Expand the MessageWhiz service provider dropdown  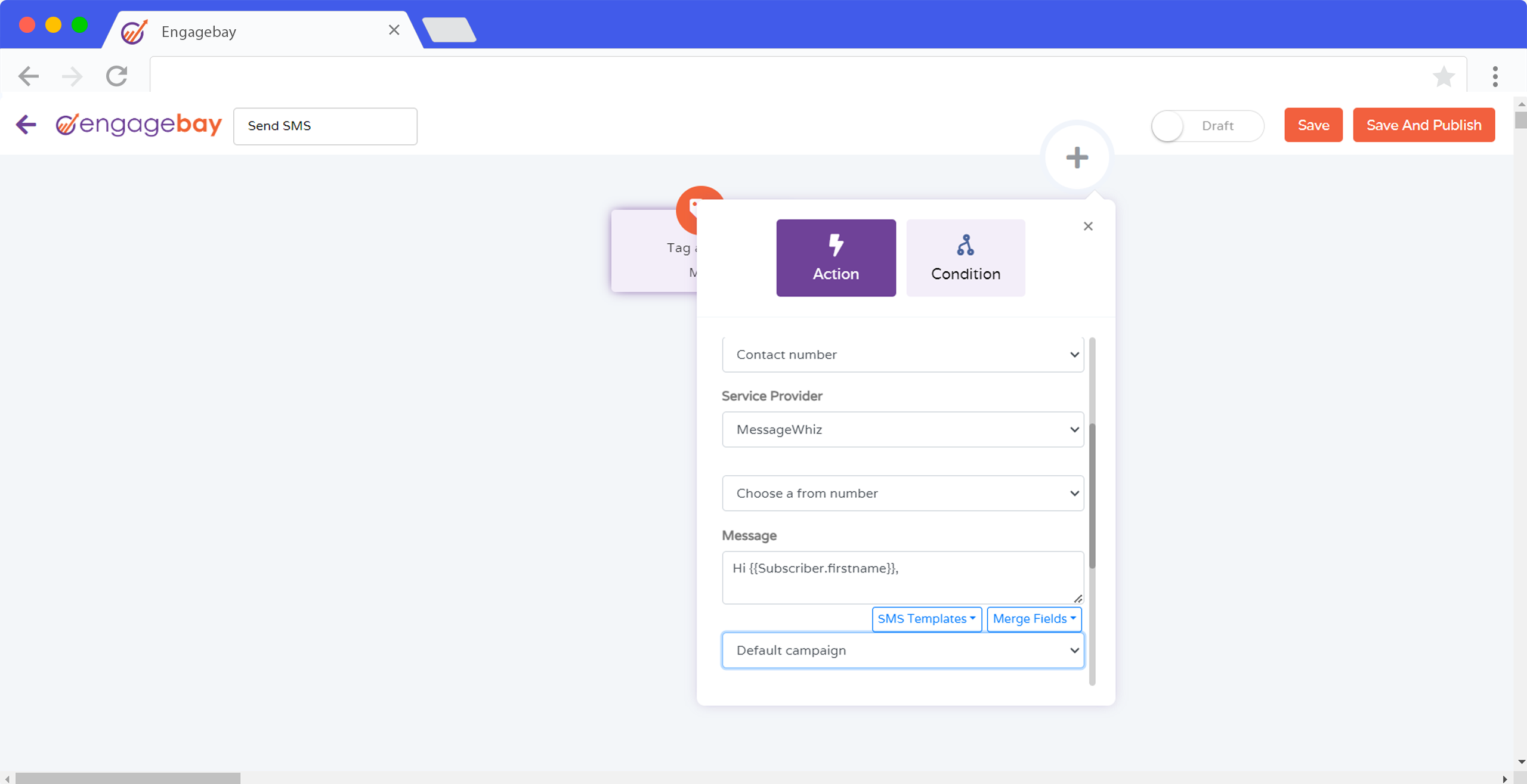(902, 430)
